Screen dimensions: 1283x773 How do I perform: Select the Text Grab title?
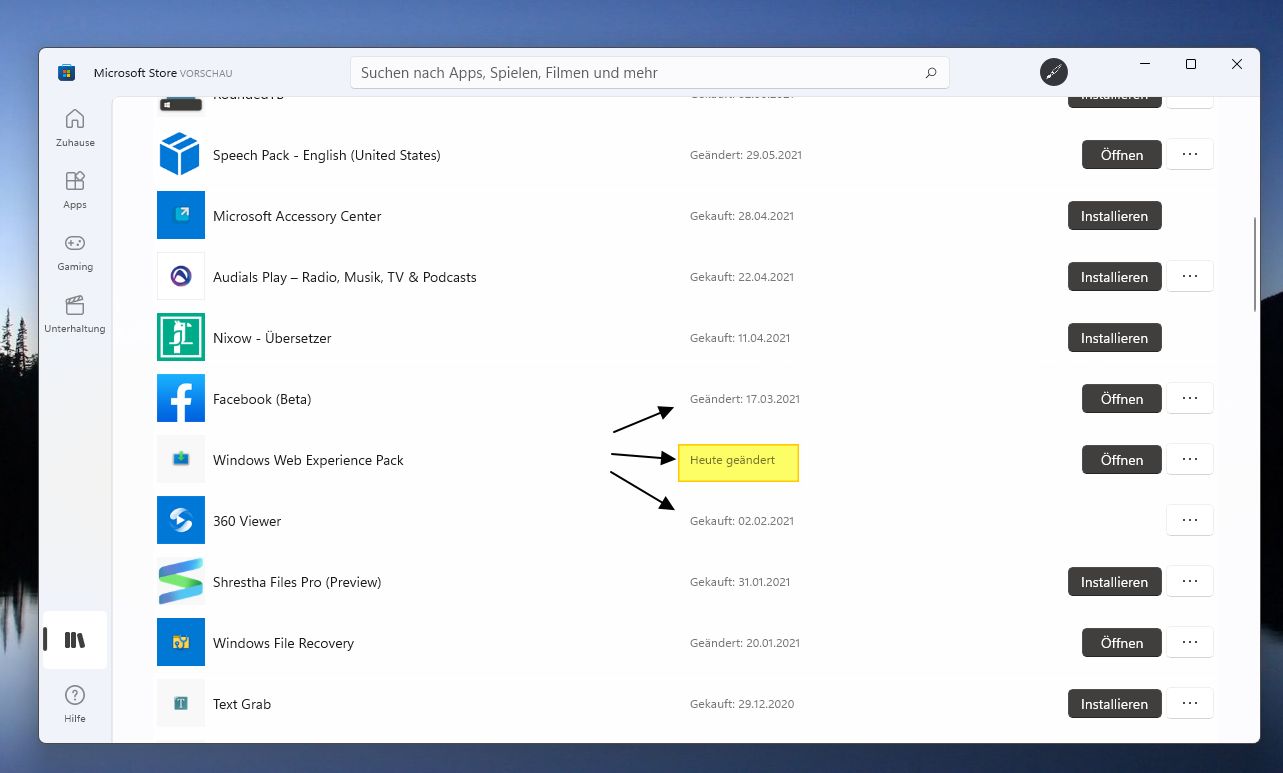[242, 704]
